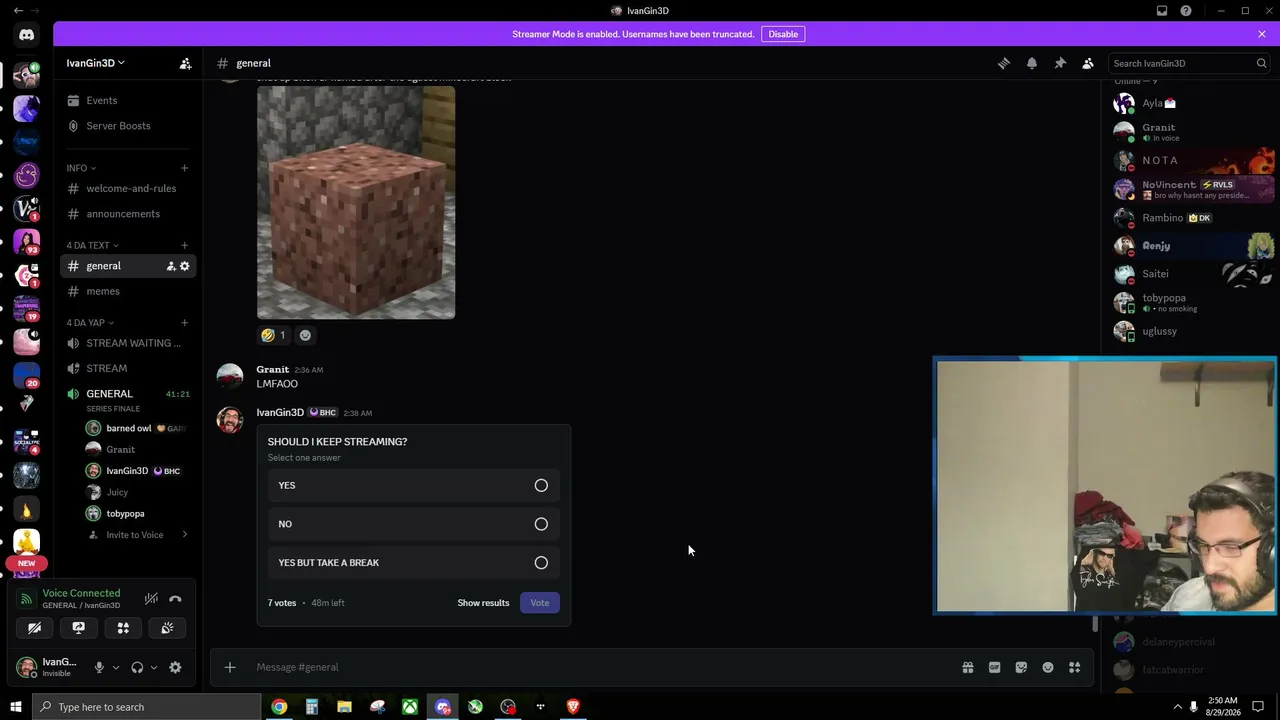Create a channel in the INFO category
Viewport: 1280px width, 720px height.
pyautogui.click(x=184, y=168)
